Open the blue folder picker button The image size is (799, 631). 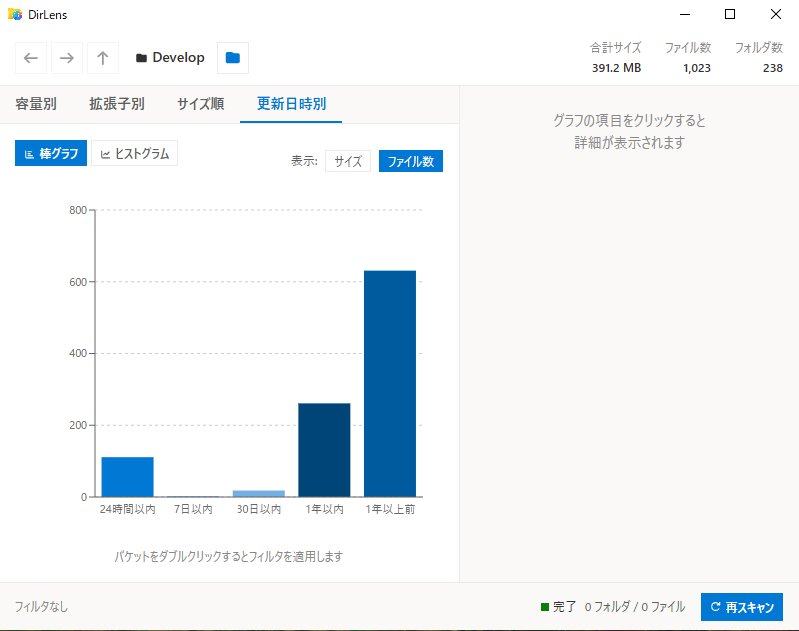[x=233, y=58]
